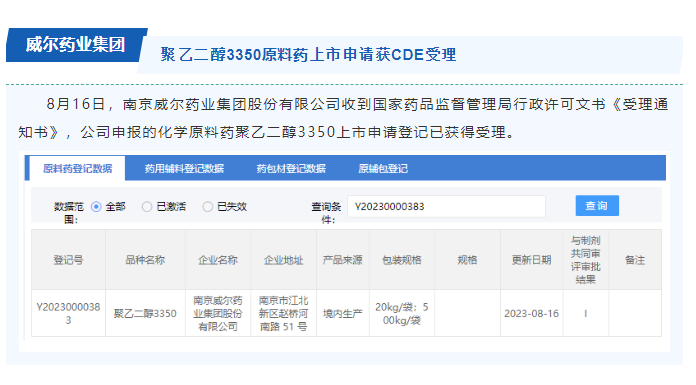This screenshot has height=385, width=696.
Task: Click the headline 聚乙二醇3350原料药上市申请获CDE受理
Action: (x=308, y=55)
